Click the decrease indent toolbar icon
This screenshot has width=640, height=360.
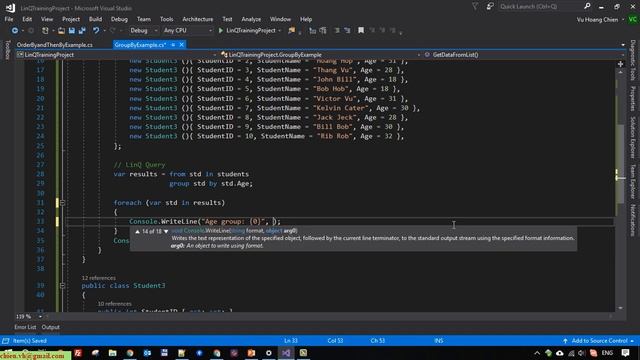click(313, 31)
